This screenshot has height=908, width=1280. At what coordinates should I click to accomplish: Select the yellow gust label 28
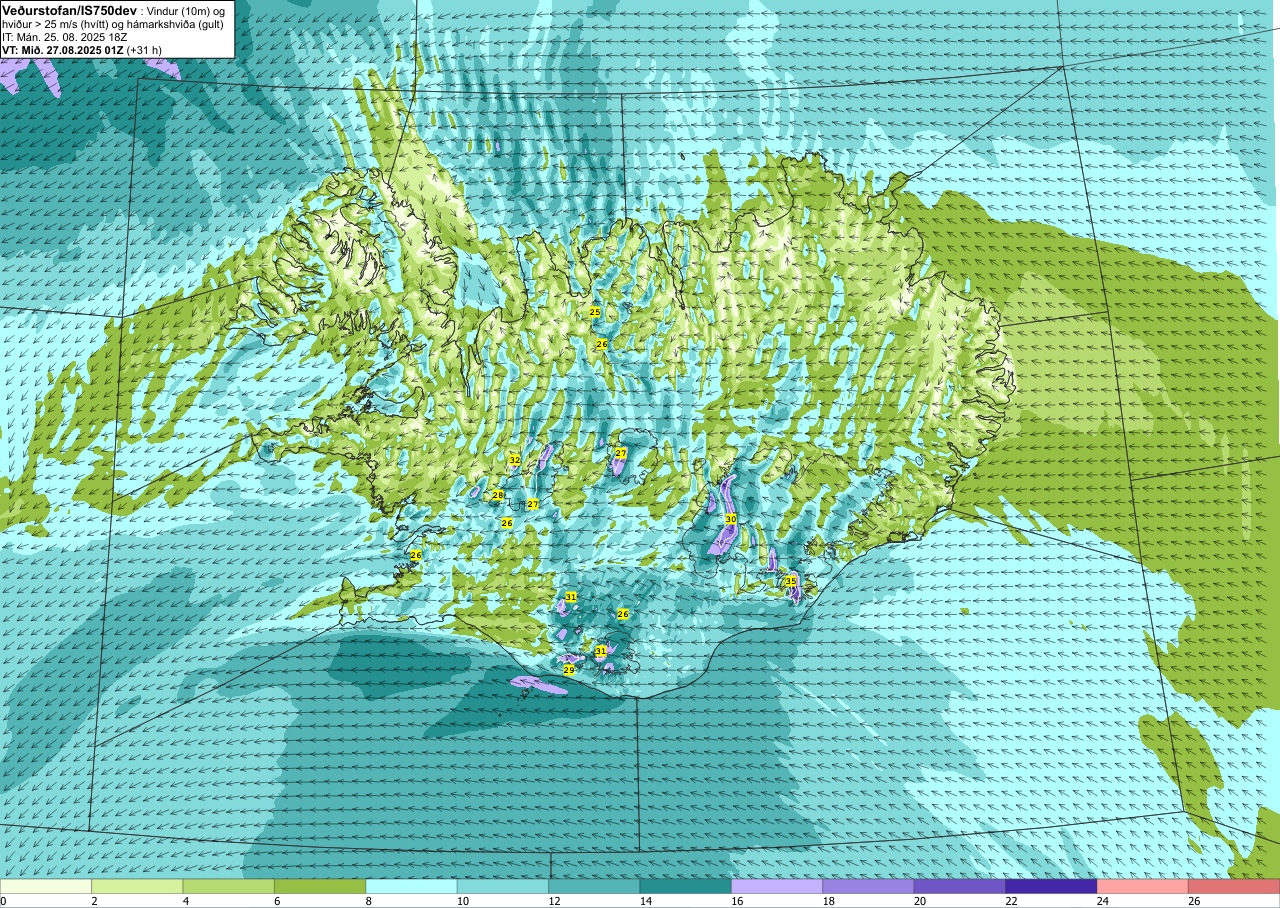498,496
